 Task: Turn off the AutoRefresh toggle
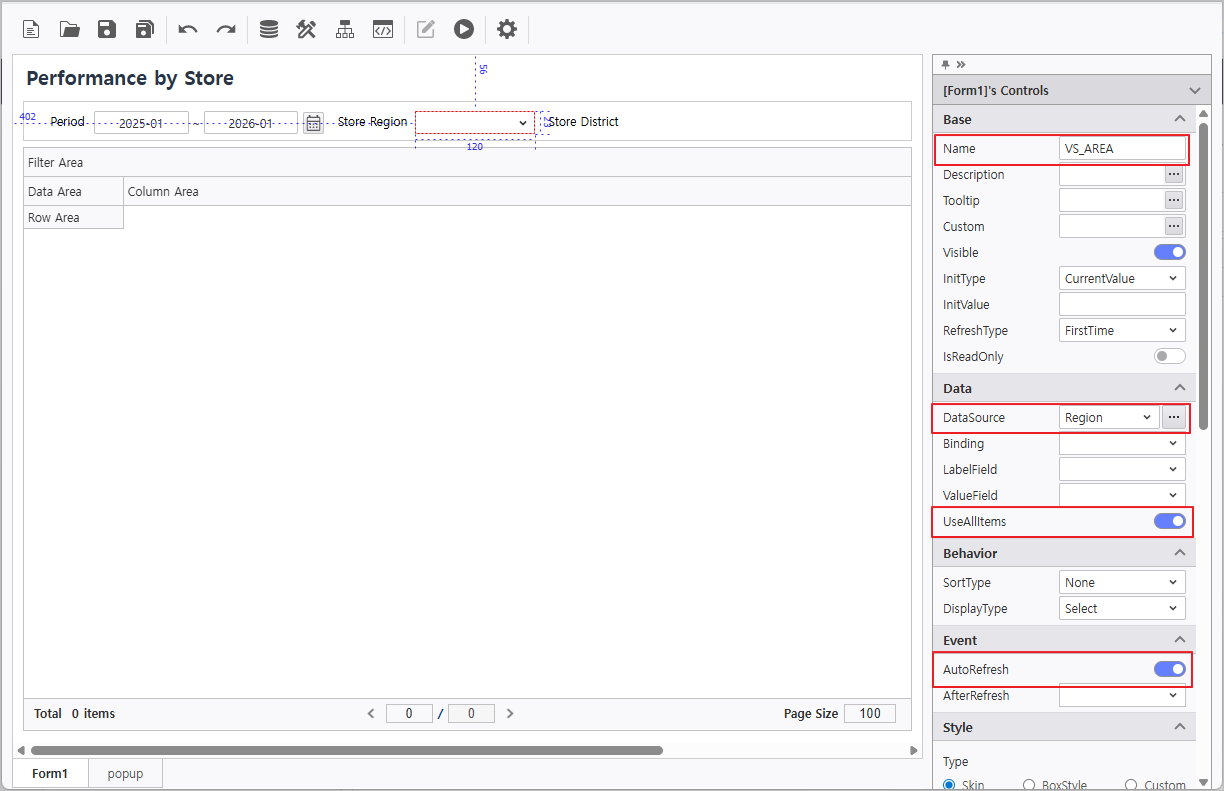pos(1169,669)
